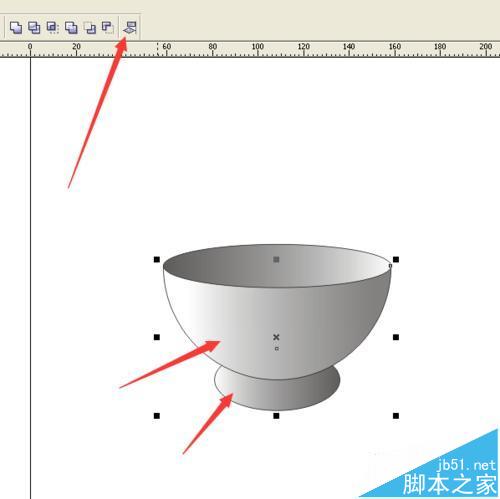Image resolution: width=500 pixels, height=499 pixels.
Task: Click the top-right selection handle
Action: click(396, 259)
